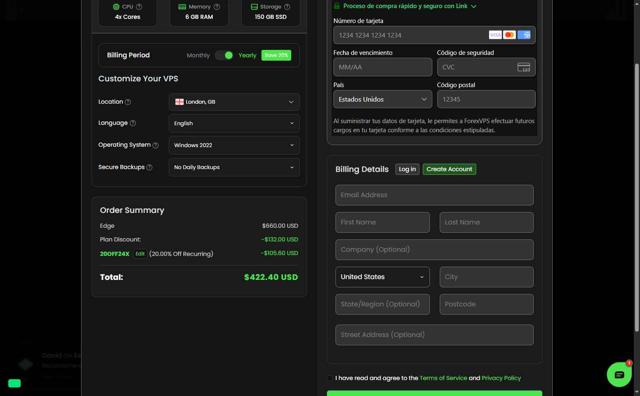Open the live chat bubble icon
Viewport: 640px width, 396px height.
619,374
